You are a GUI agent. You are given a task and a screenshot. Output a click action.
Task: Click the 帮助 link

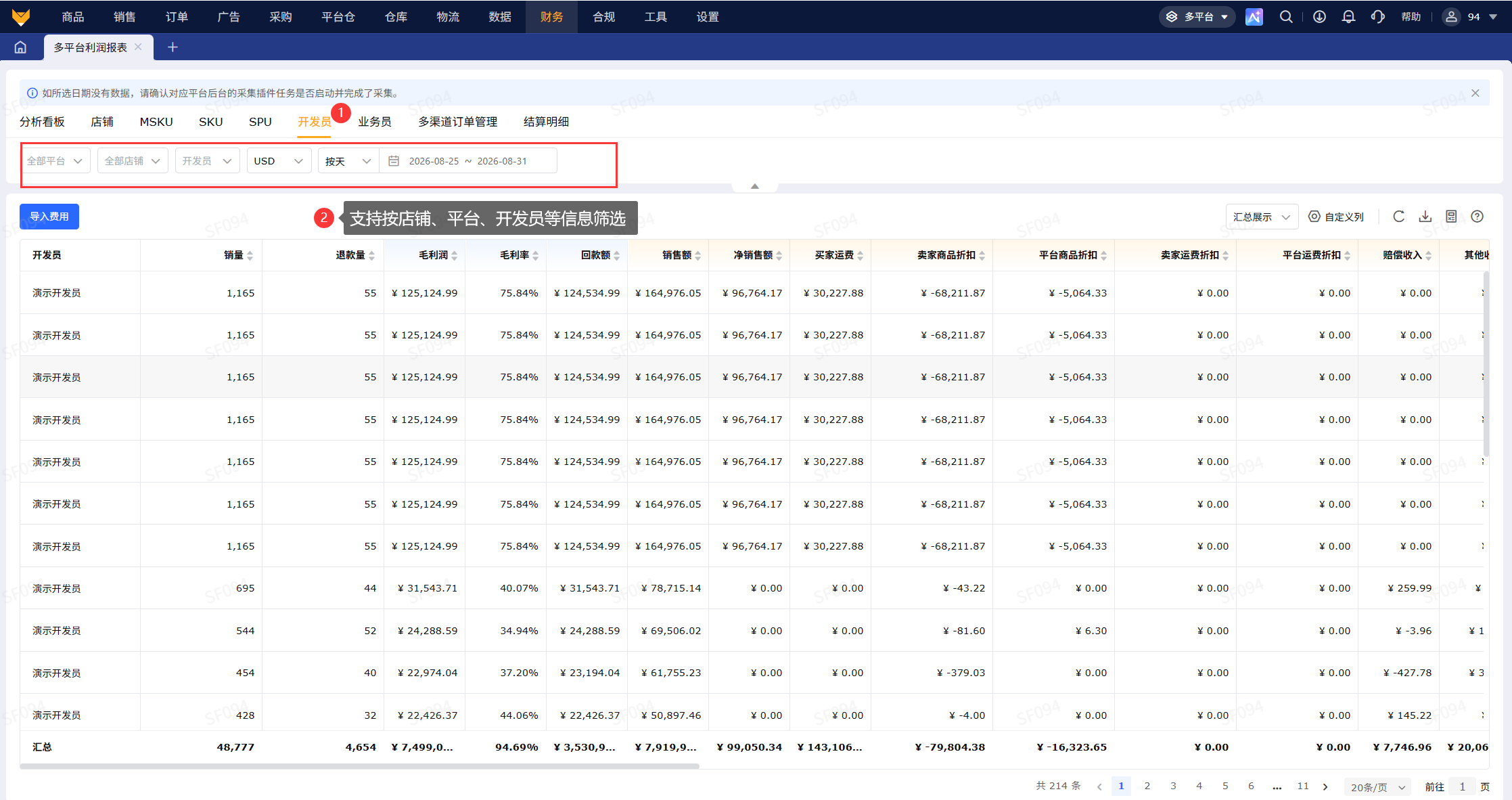click(x=1411, y=17)
